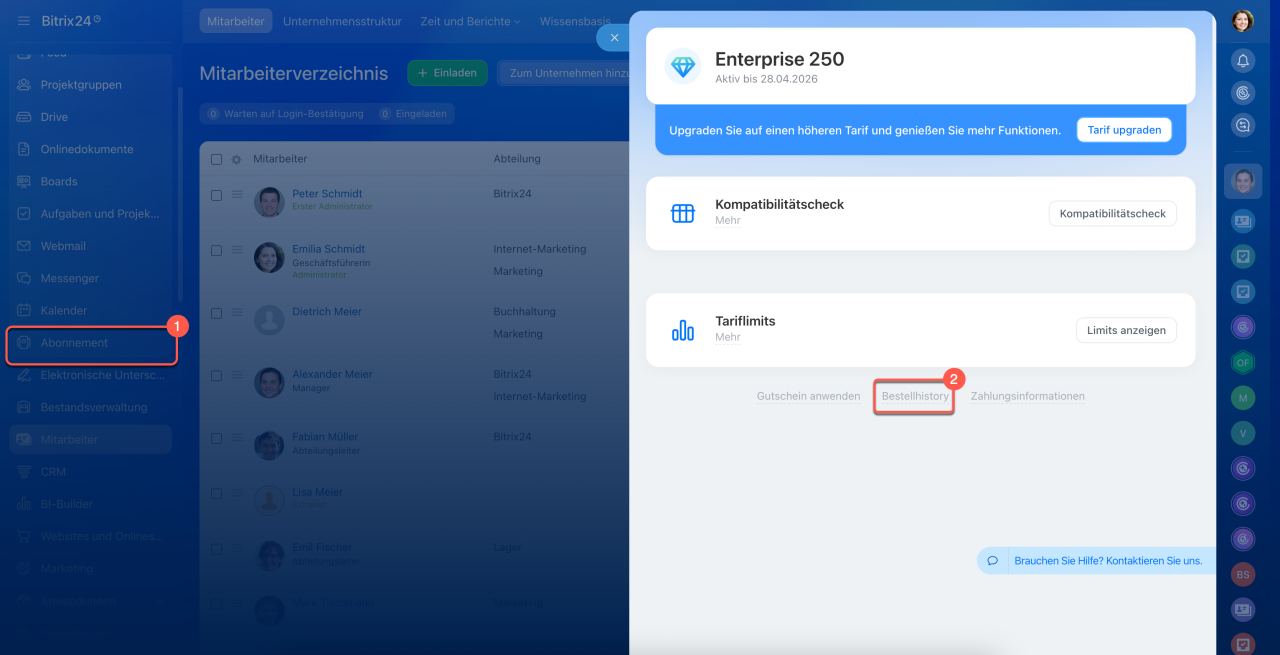
Task: Click row menu icon for Emilia Schmidt
Action: [x=237, y=249]
